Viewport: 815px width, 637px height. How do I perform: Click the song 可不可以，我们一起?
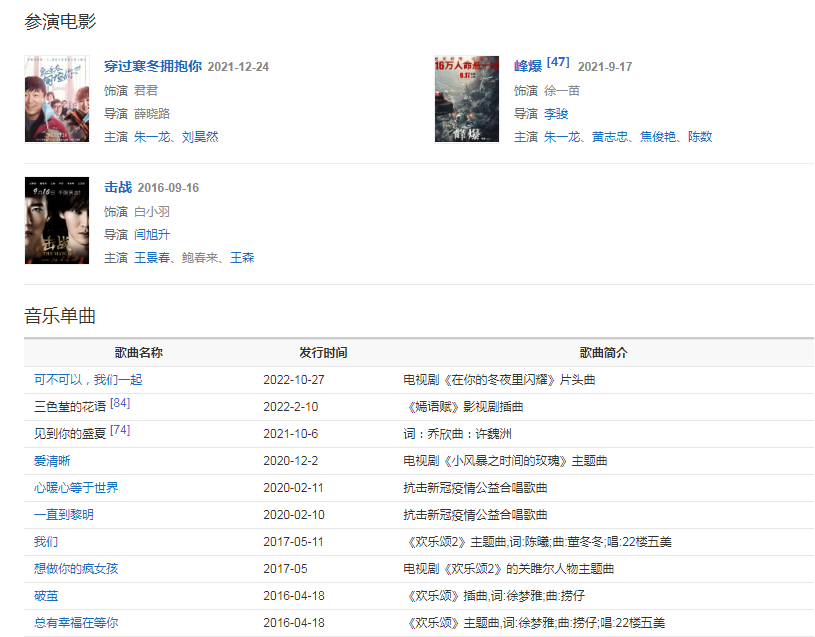(x=88, y=380)
